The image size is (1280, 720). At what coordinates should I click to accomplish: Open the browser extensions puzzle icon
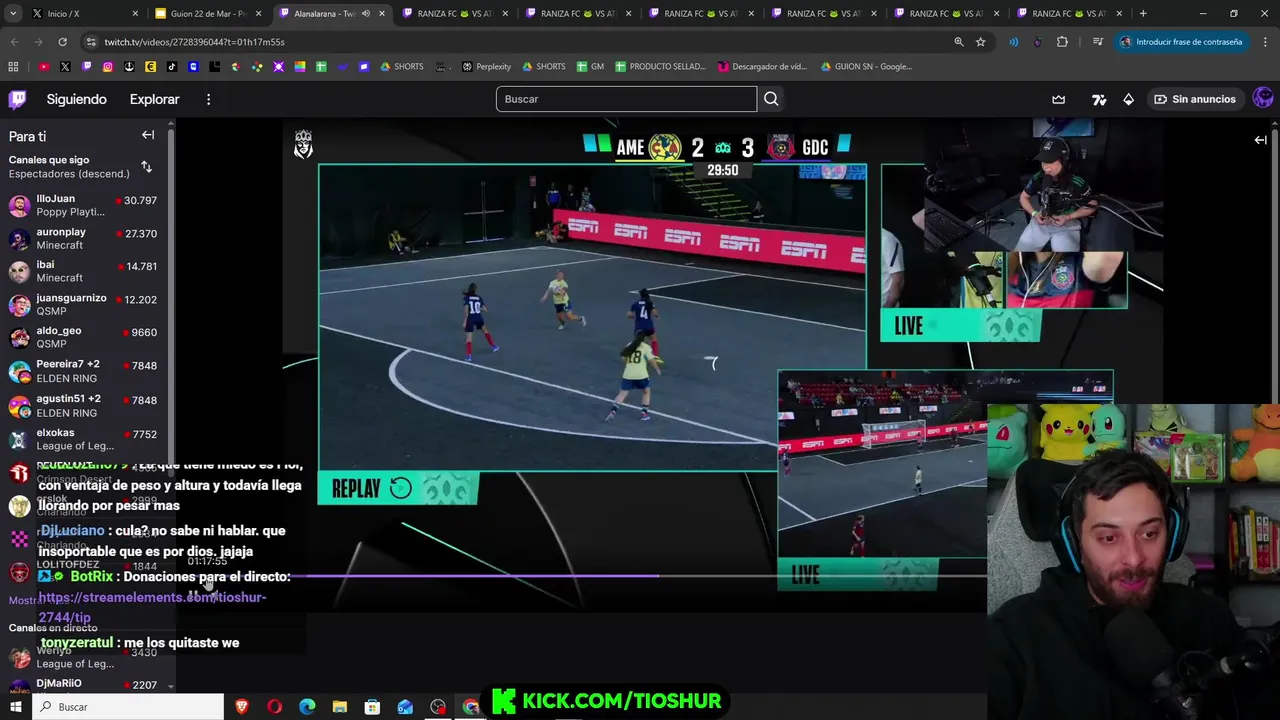pos(1062,42)
